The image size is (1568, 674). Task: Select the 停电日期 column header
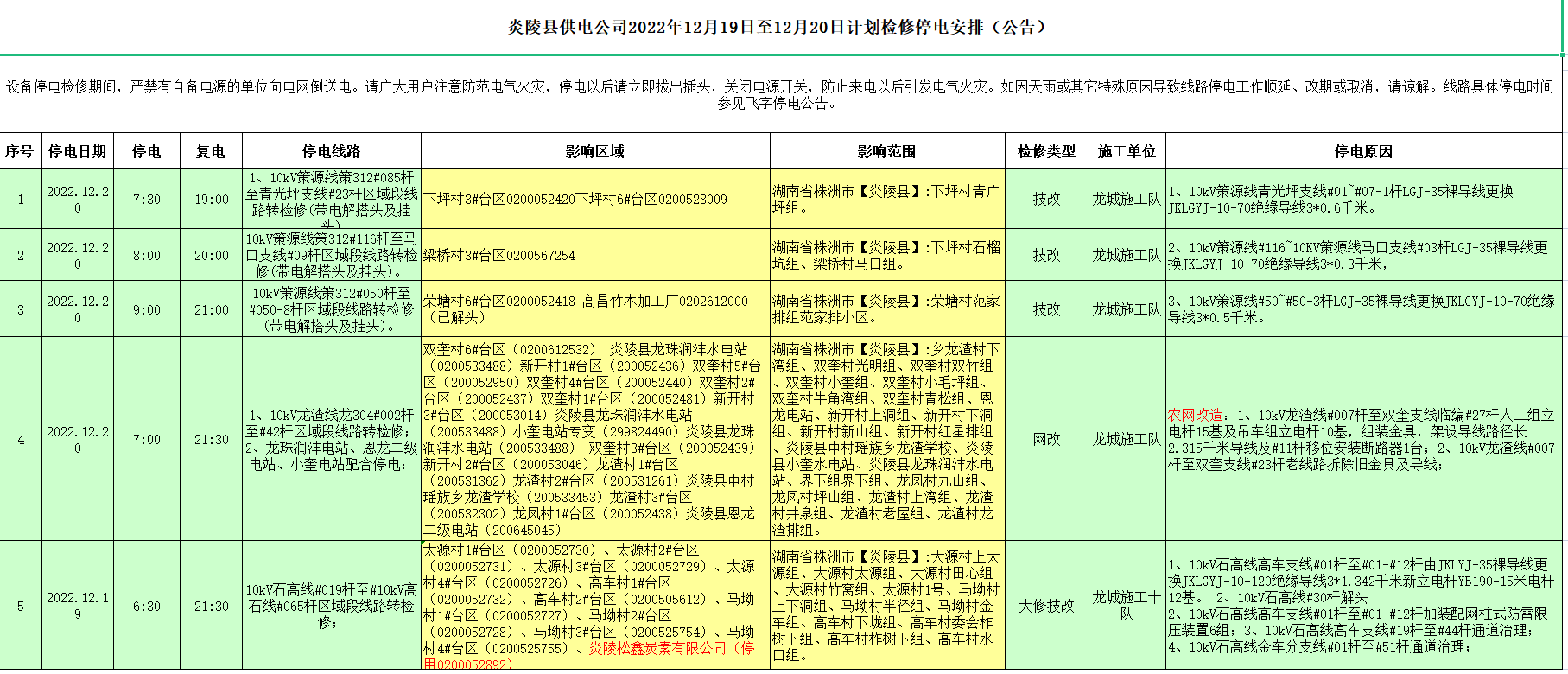tap(77, 151)
